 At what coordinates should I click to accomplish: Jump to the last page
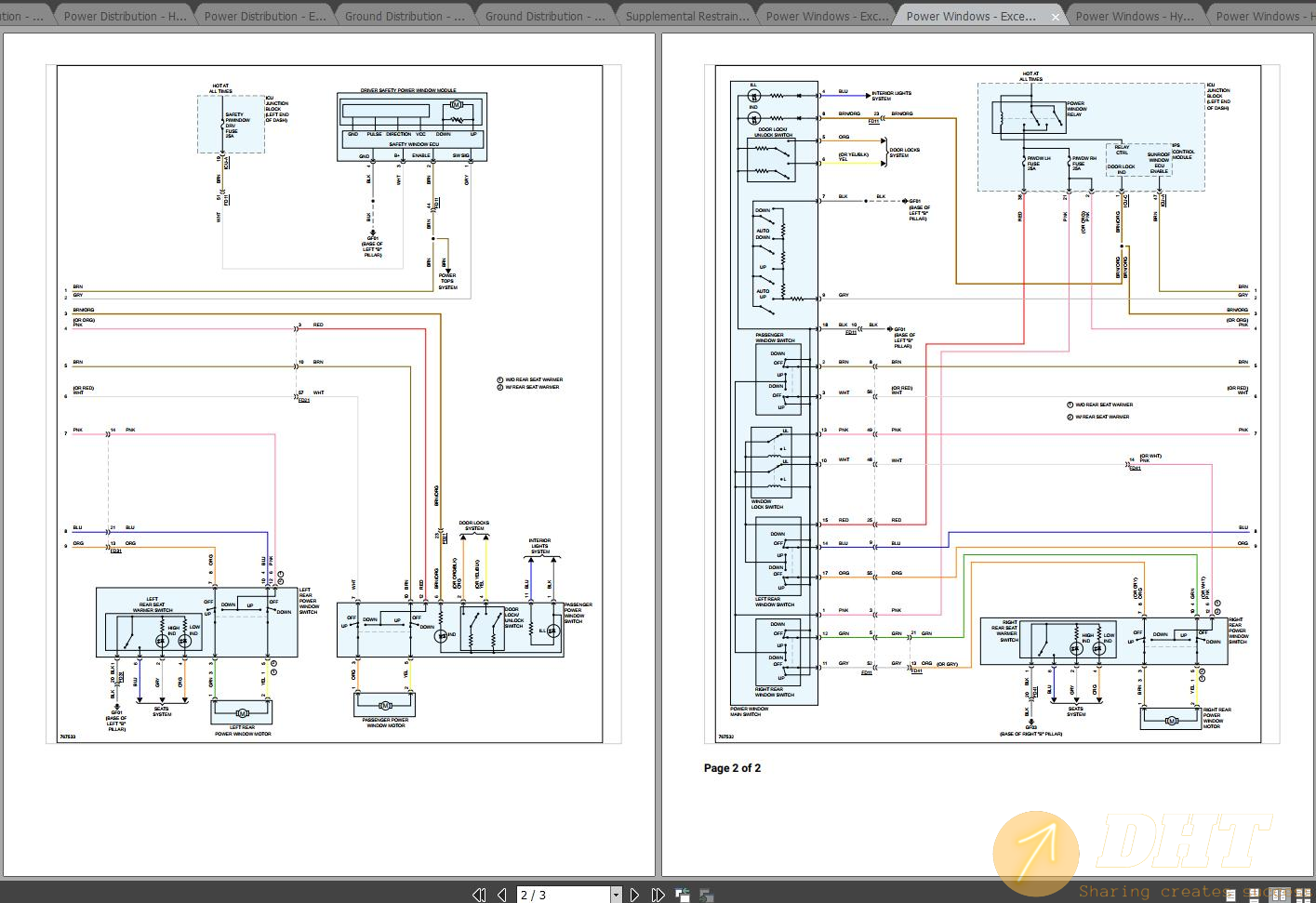pyautogui.click(x=658, y=895)
